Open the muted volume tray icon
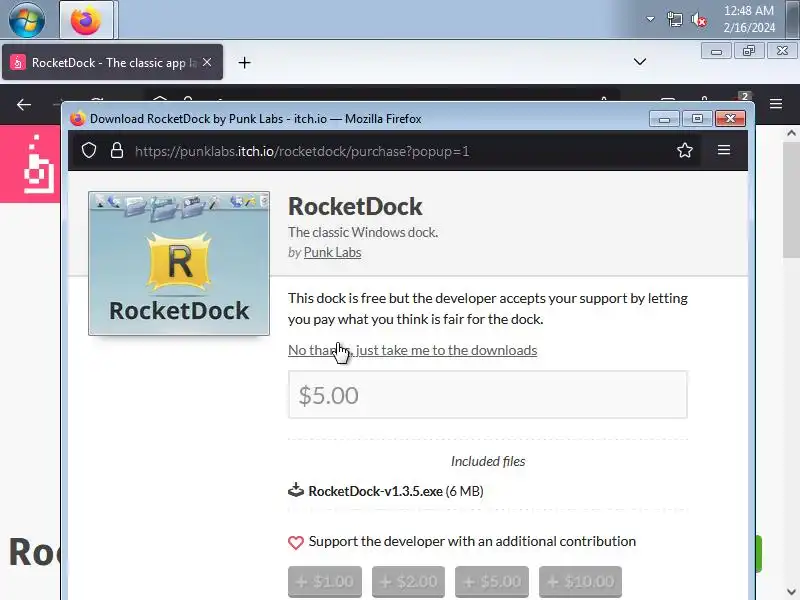 pos(699,19)
